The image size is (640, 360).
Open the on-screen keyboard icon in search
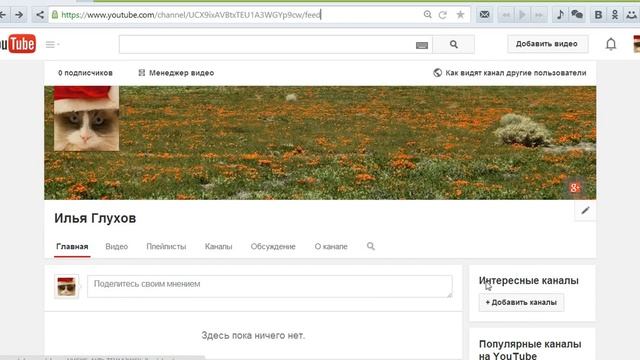tap(422, 45)
